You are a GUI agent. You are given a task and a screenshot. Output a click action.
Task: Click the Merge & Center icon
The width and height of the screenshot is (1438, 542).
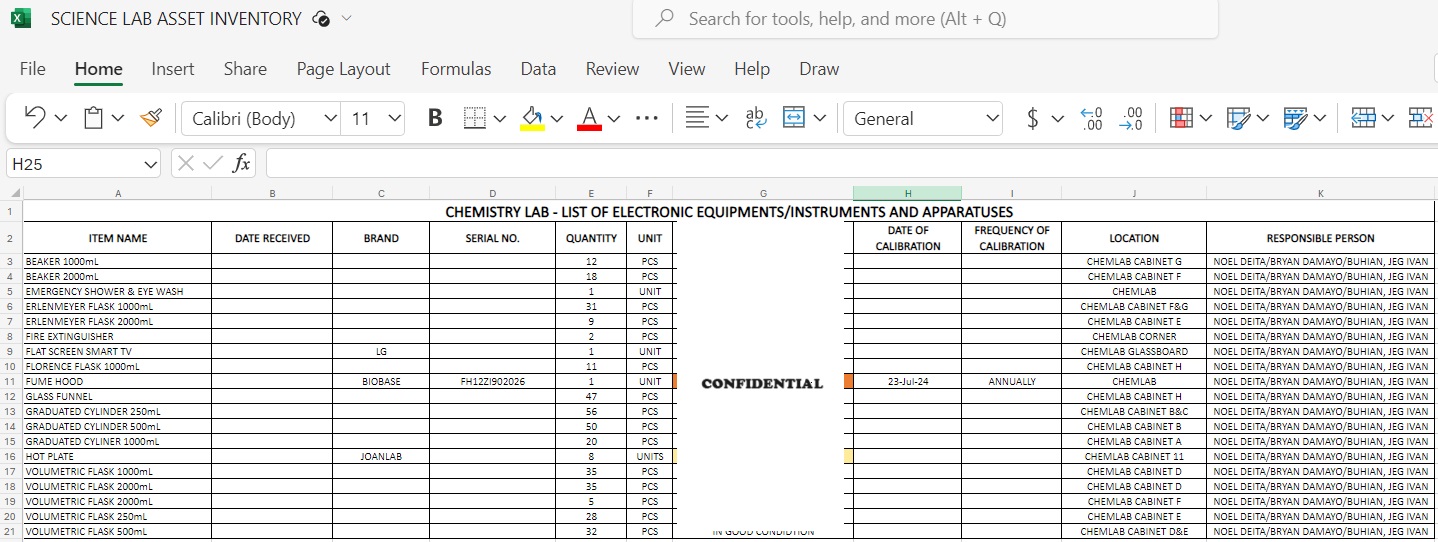point(794,118)
